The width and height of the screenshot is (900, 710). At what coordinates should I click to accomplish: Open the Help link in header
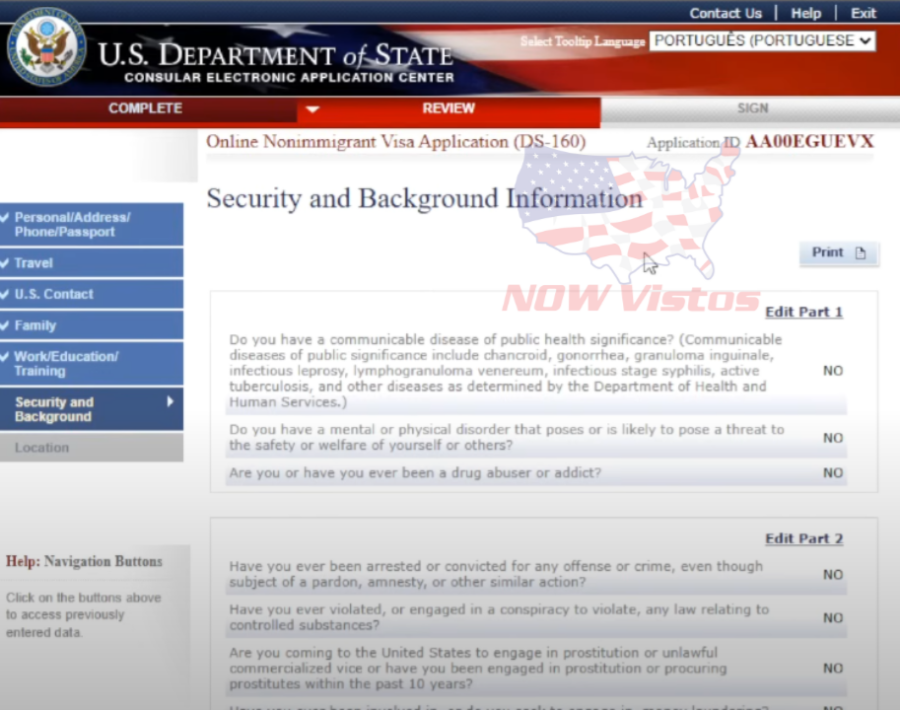point(806,13)
